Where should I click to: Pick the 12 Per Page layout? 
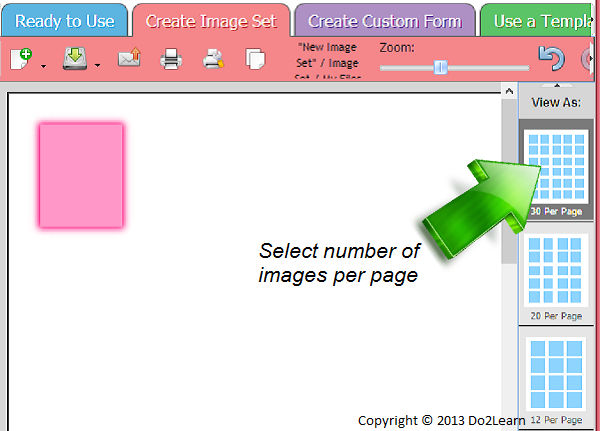[557, 380]
